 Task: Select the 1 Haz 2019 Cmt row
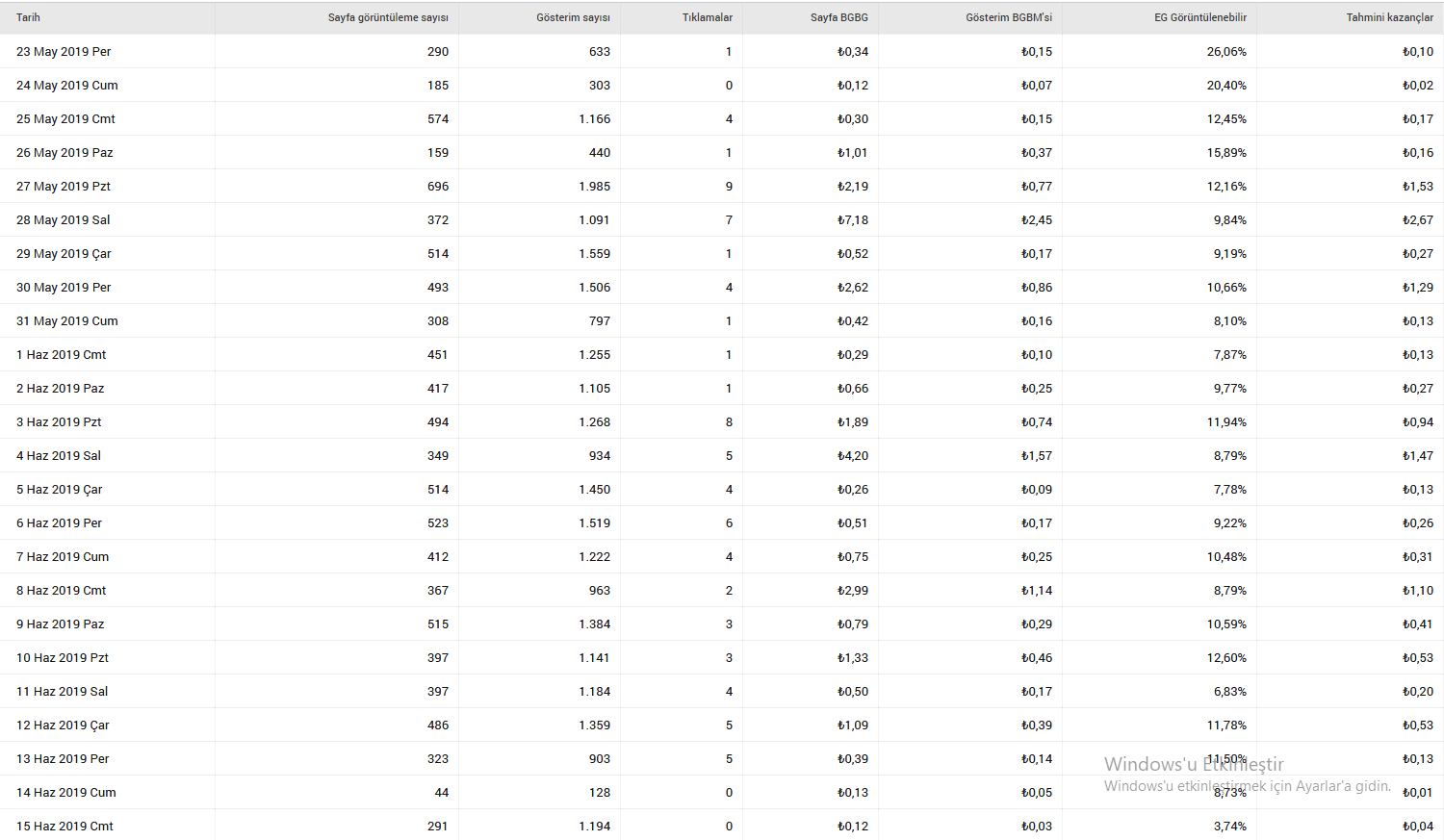click(722, 354)
